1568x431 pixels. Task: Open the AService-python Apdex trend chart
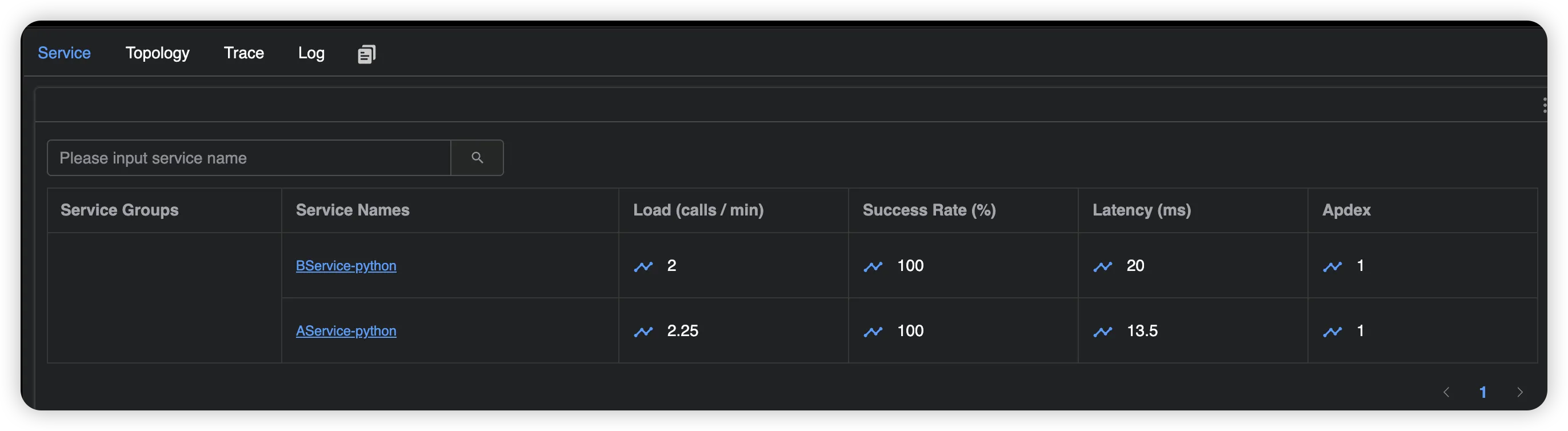1333,332
